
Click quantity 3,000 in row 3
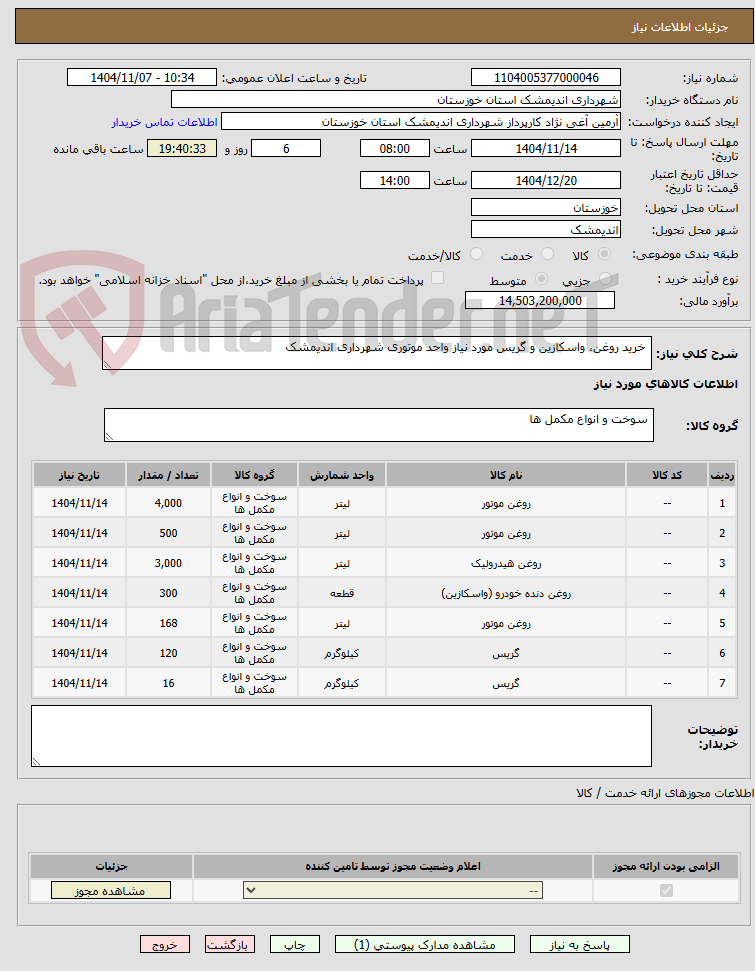click(x=168, y=564)
